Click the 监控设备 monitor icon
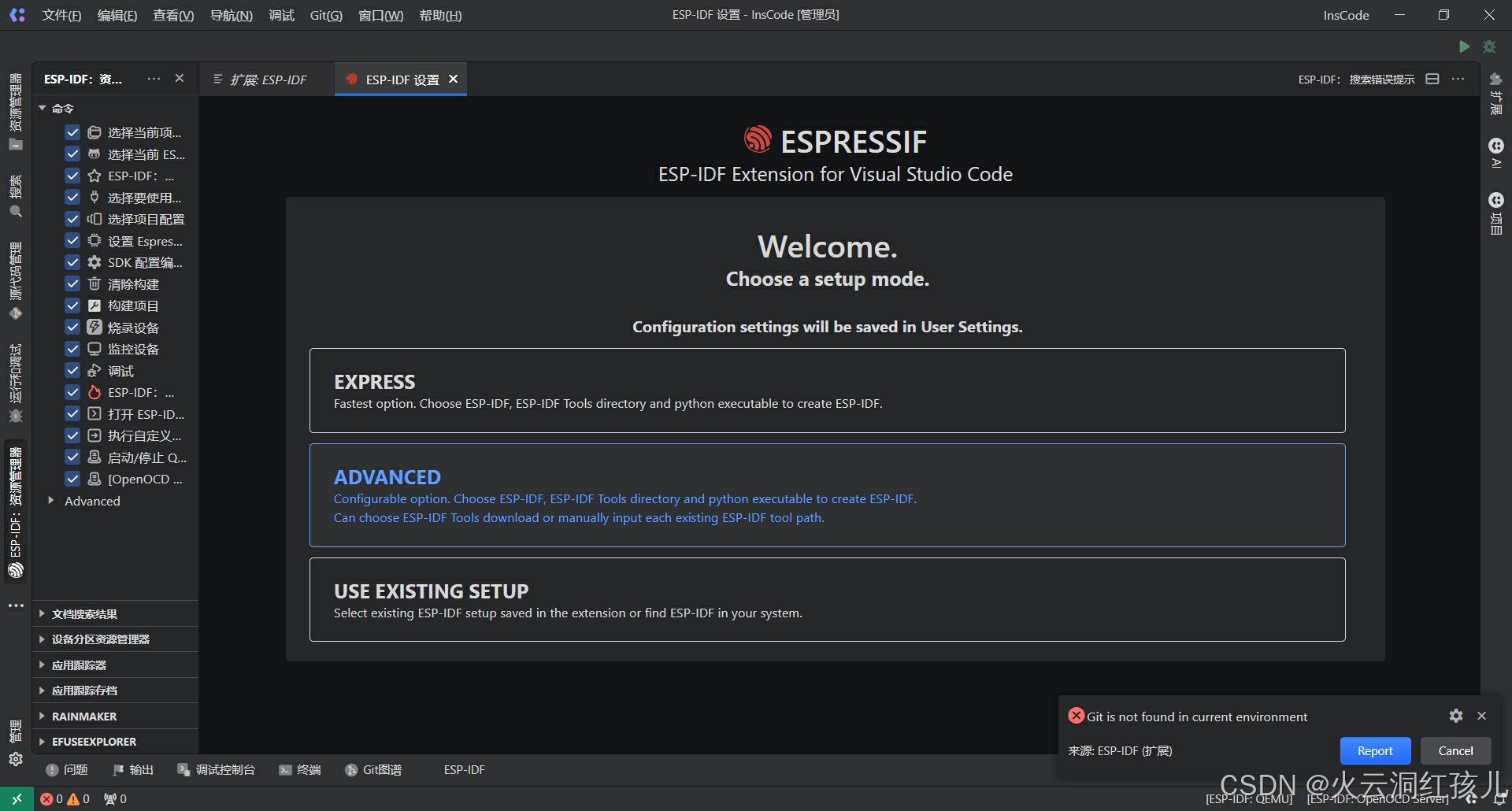The height and width of the screenshot is (811, 1512). point(94,349)
